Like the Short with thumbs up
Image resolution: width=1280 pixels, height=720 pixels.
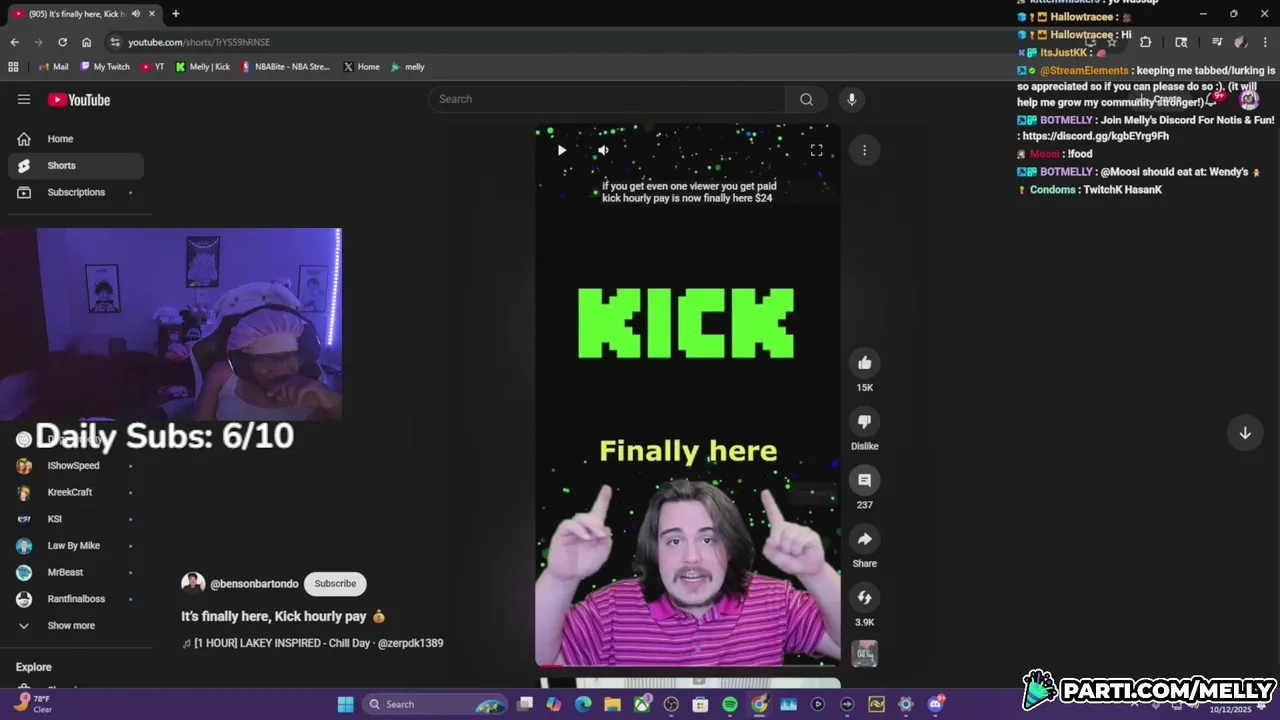point(864,363)
